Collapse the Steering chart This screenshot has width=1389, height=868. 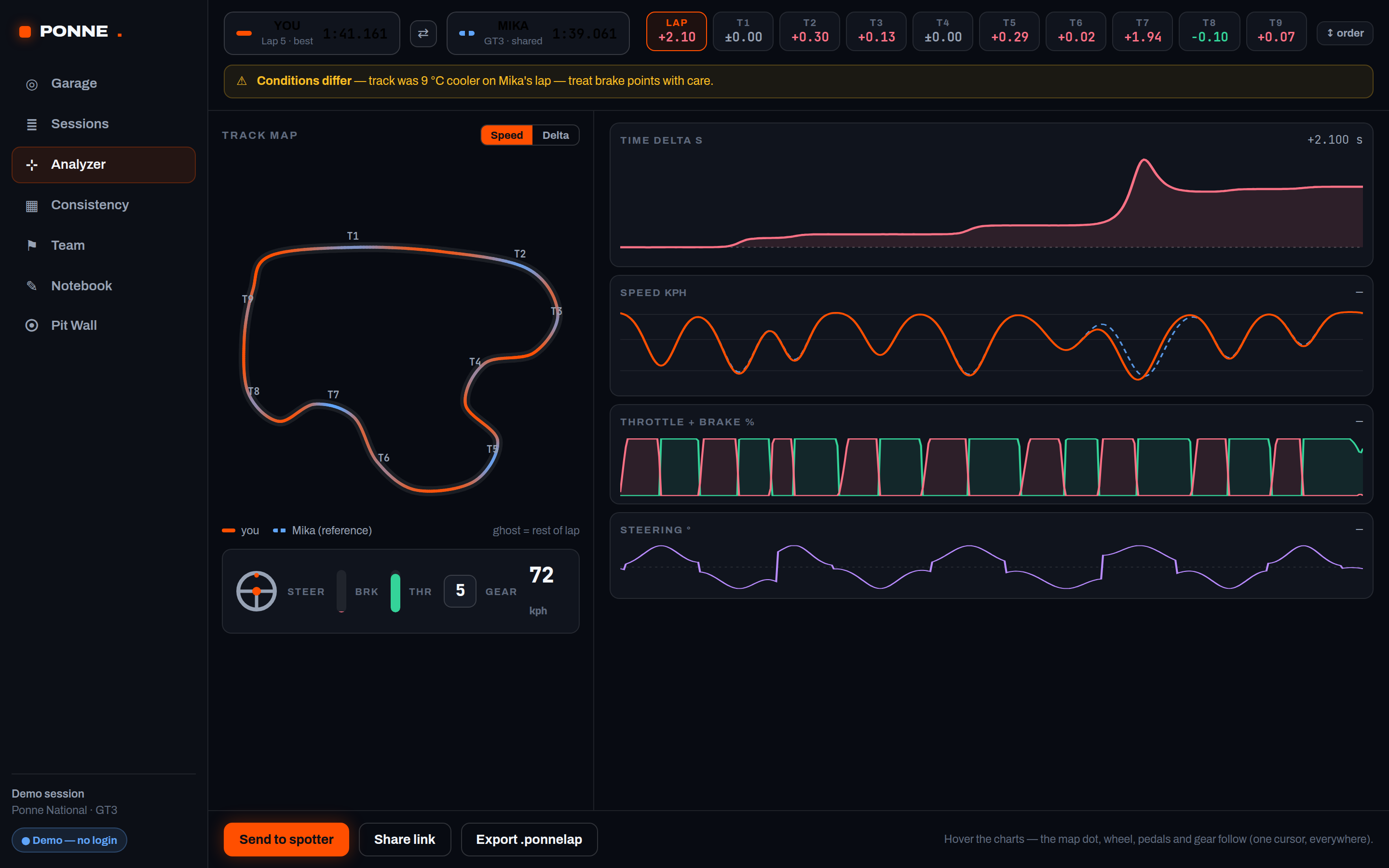pyautogui.click(x=1359, y=529)
